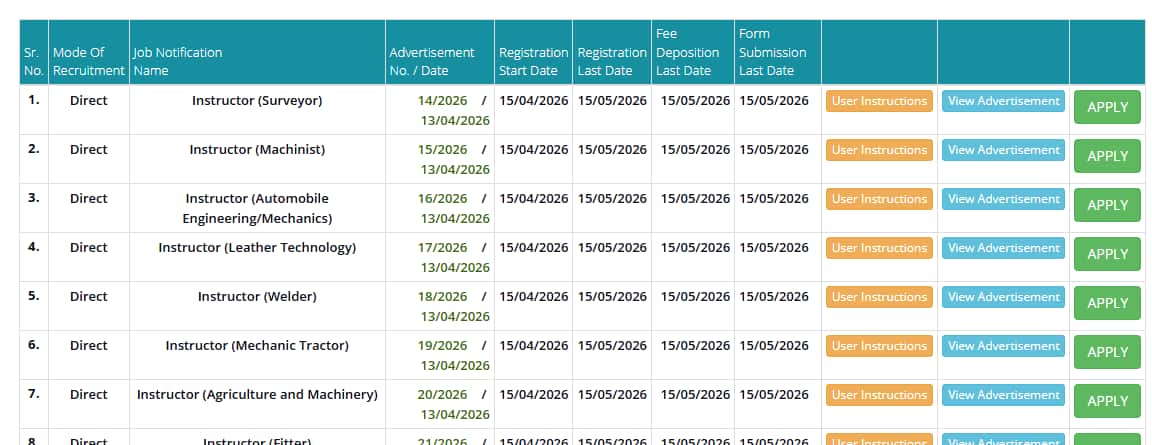Viewport: 1152px width, 445px height.
Task: Apply for Instructor (Welder) post
Action: (1107, 303)
